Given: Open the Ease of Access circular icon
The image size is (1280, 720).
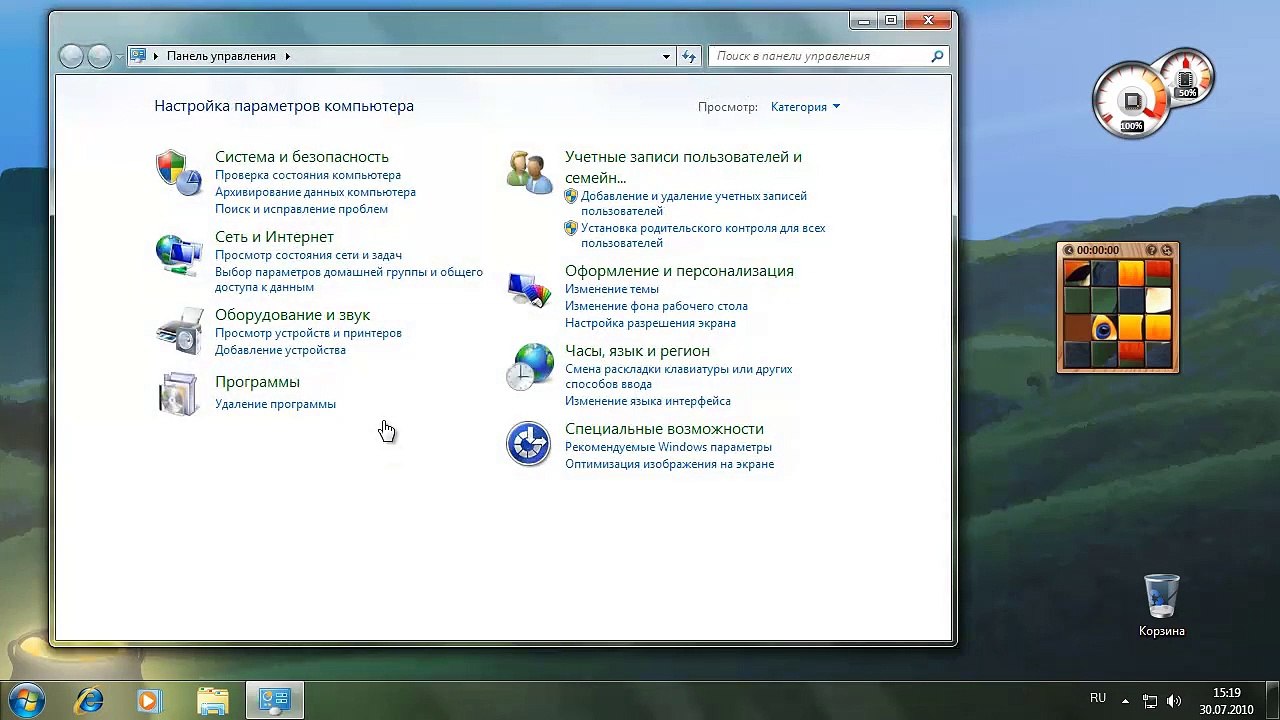Looking at the screenshot, I should point(529,444).
